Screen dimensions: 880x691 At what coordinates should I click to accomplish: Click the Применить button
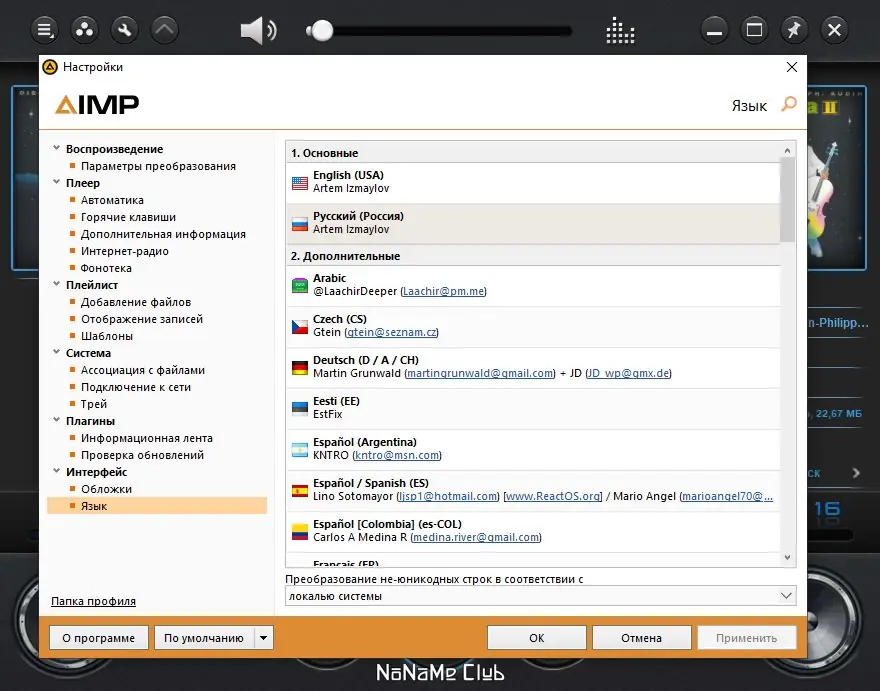(746, 638)
